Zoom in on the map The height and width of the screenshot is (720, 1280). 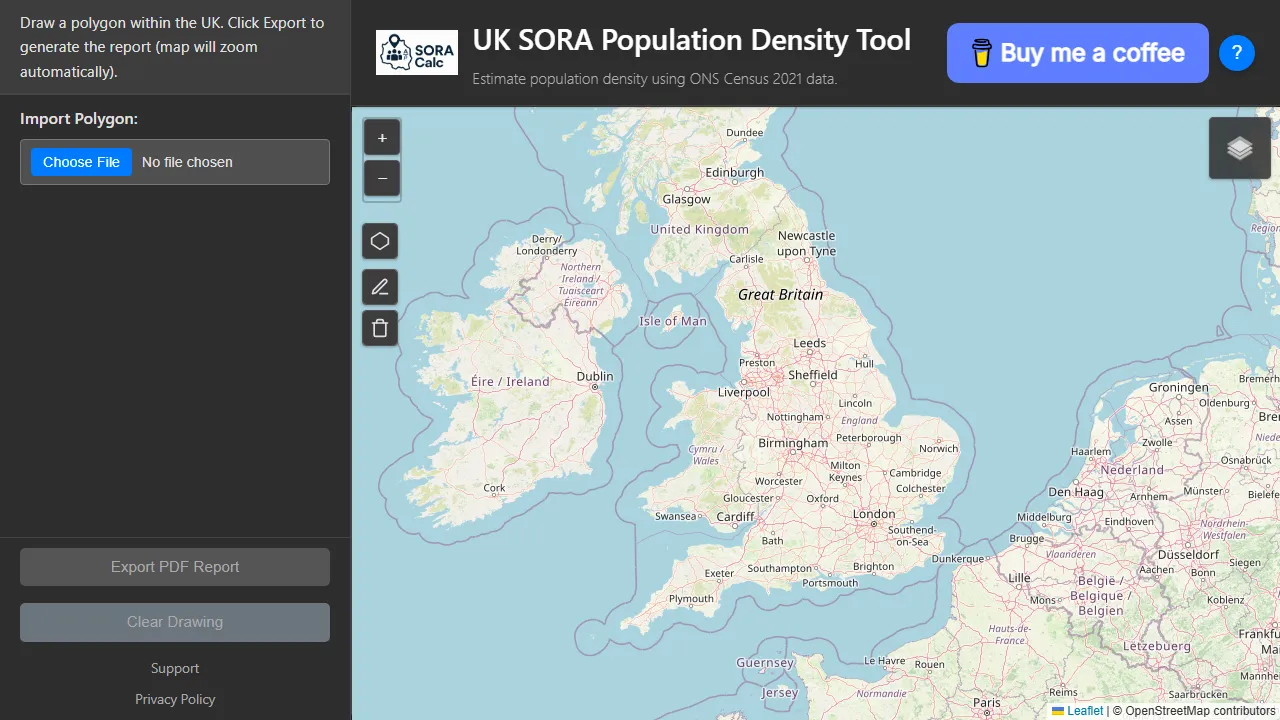tap(382, 137)
